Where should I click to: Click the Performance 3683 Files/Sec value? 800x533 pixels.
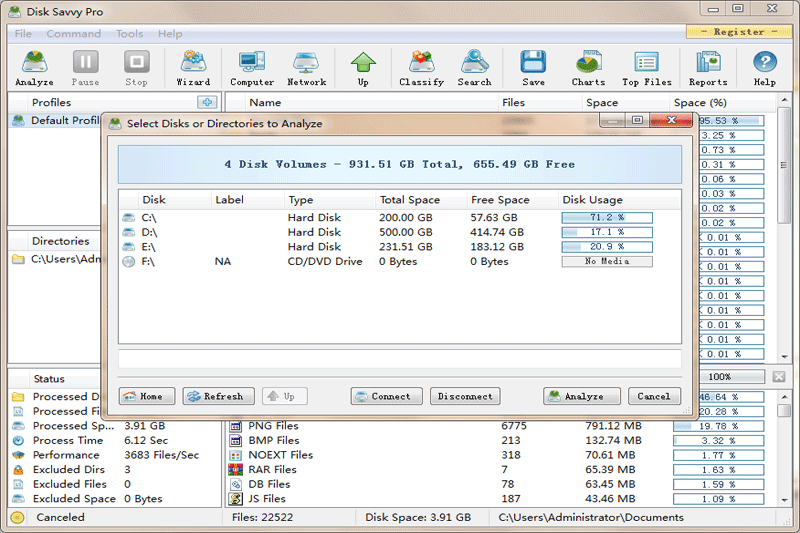162,455
